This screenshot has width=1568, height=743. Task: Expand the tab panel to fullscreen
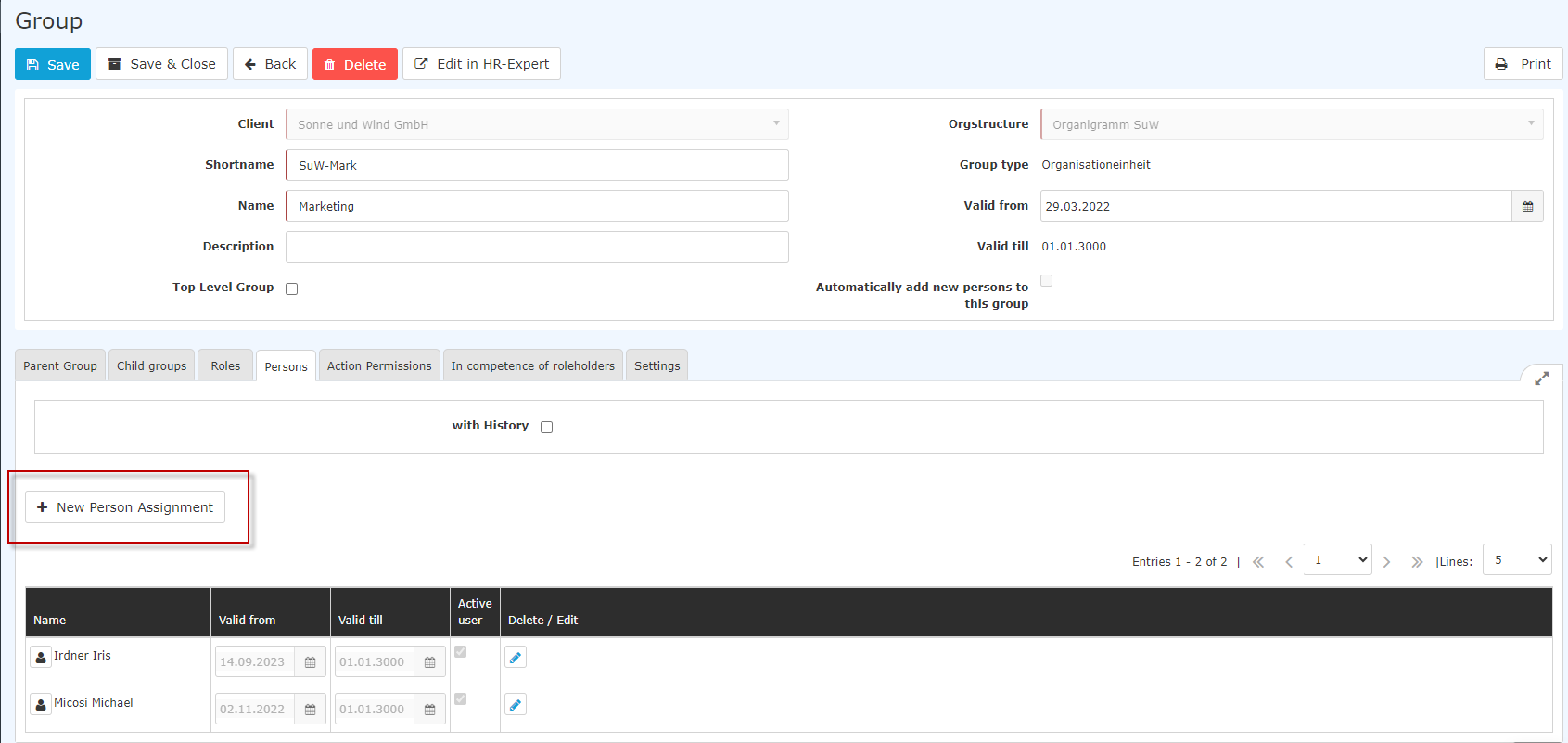1541,378
